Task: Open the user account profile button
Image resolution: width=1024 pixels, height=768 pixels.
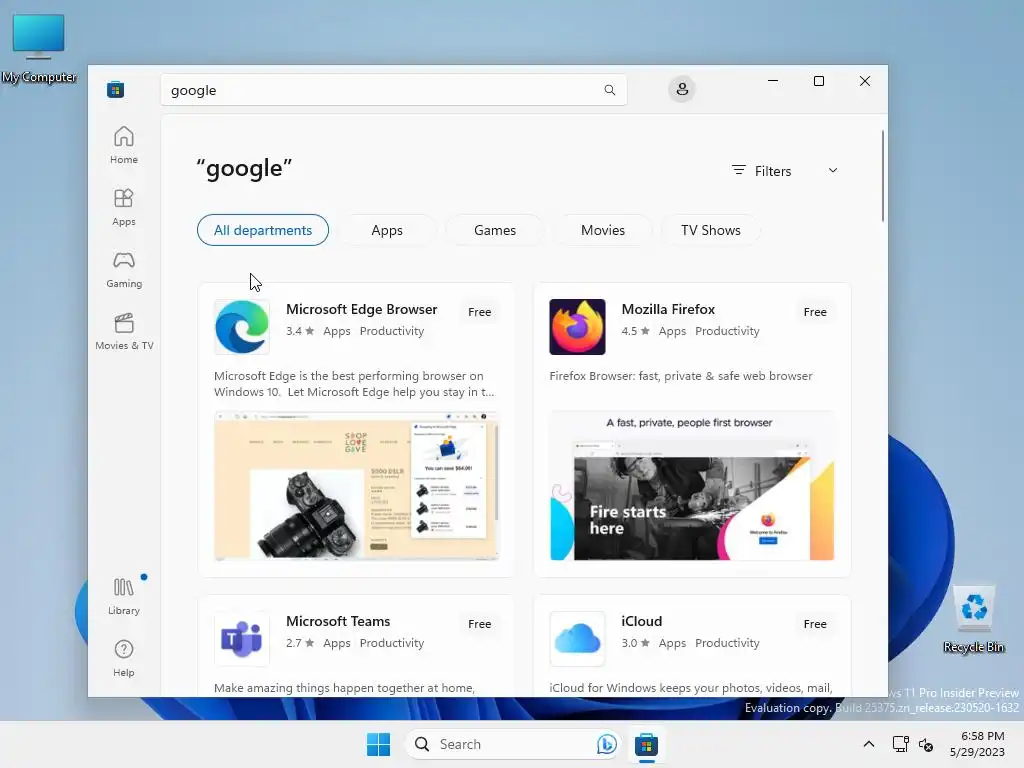Action: click(682, 89)
